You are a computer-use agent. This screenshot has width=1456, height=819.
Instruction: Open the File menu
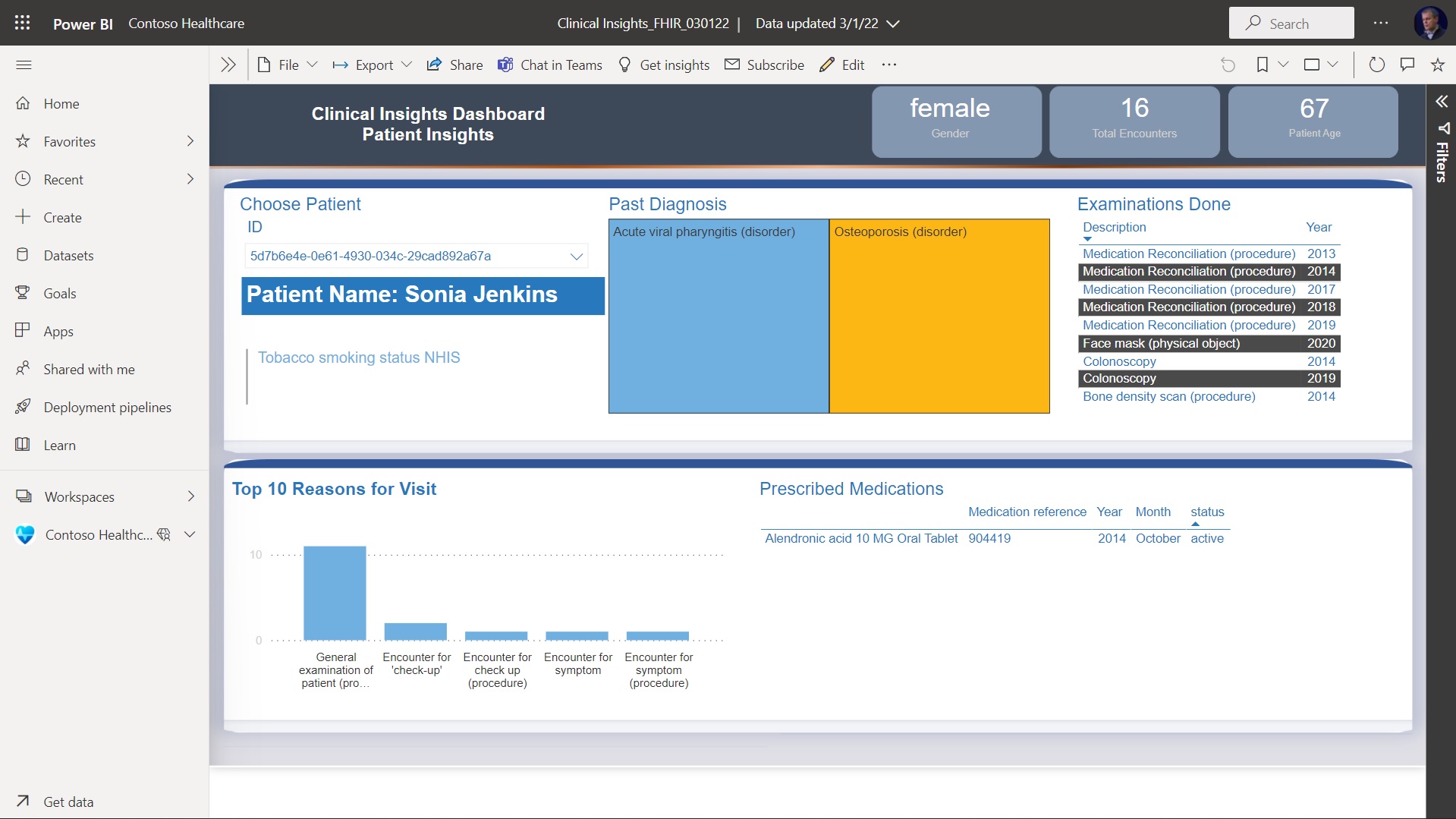288,65
